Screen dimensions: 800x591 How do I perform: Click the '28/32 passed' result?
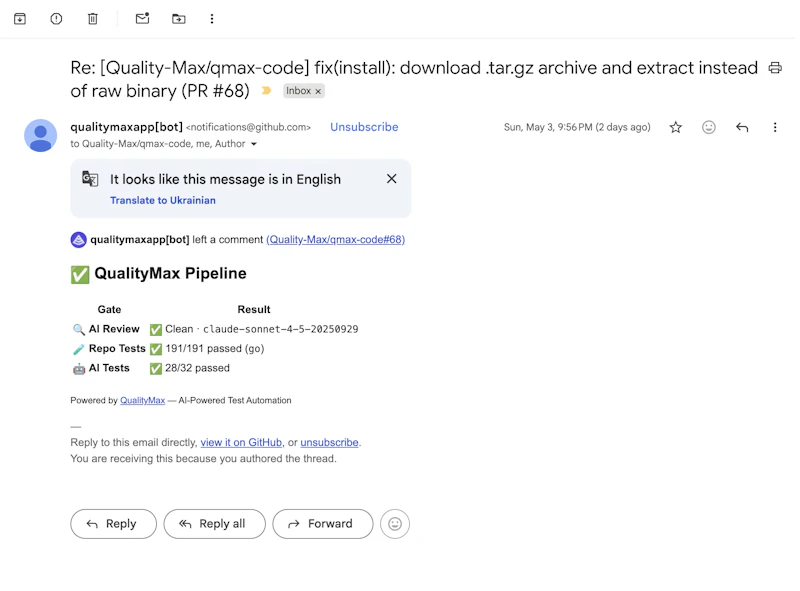197,368
